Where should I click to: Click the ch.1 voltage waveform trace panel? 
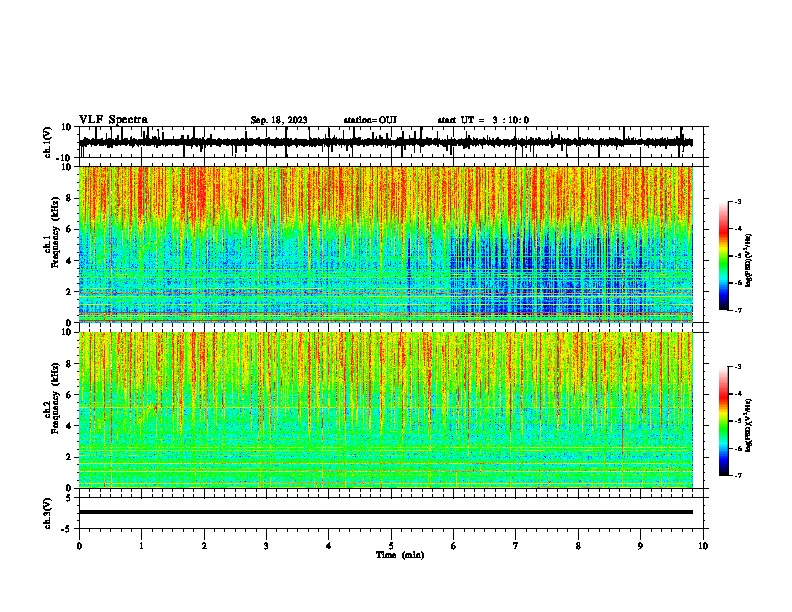(x=390, y=142)
